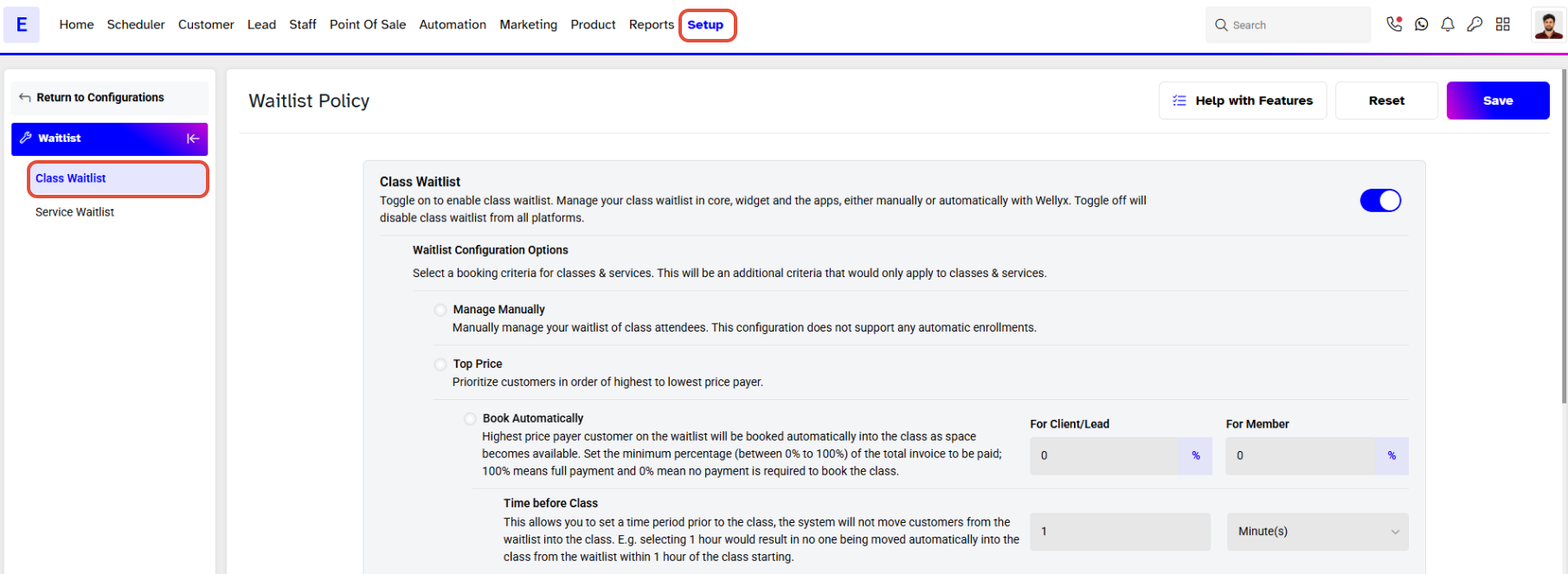
Task: Click the % symbol in For Member field
Action: [1391, 456]
